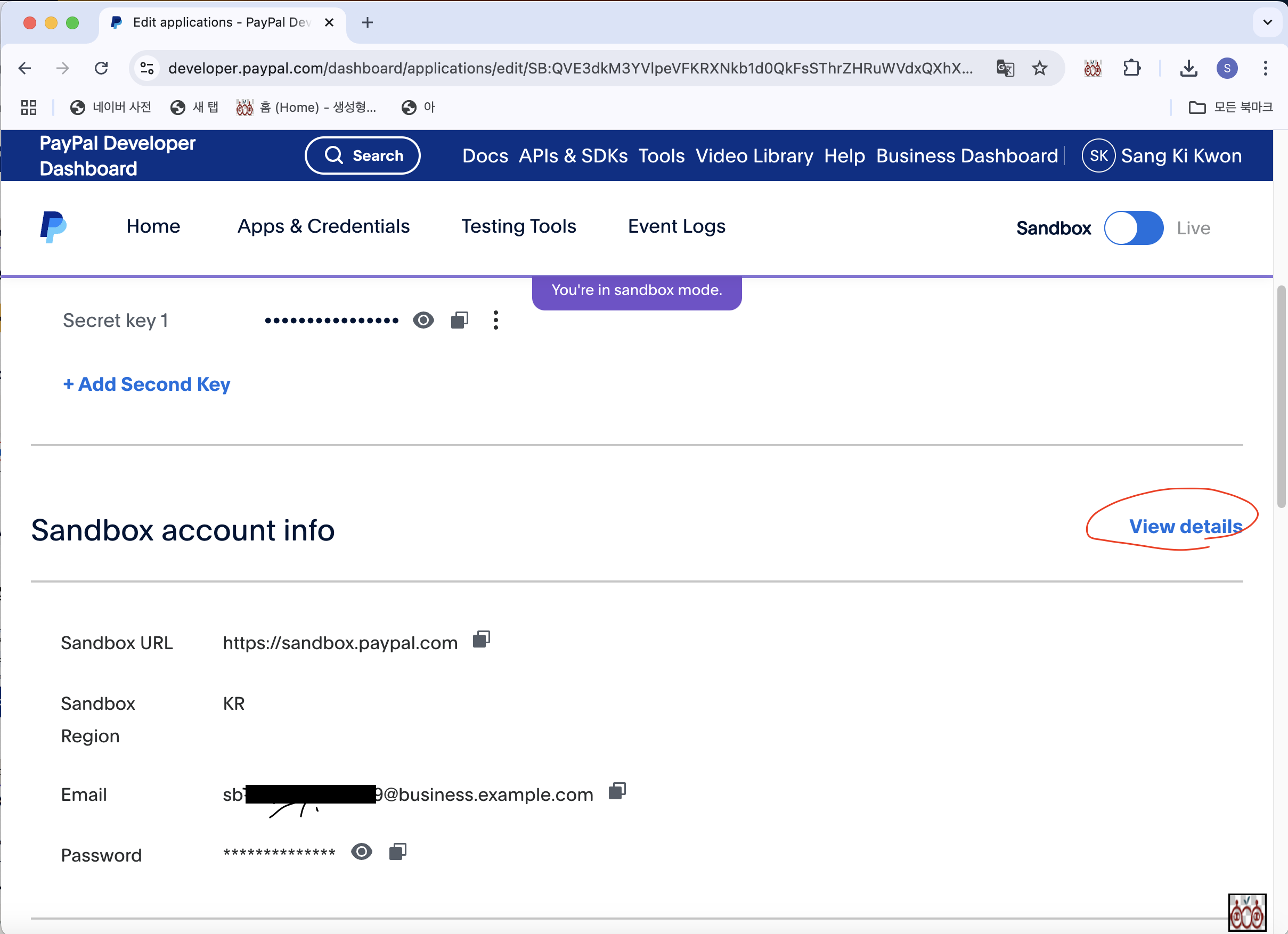This screenshot has height=934, width=1288.
Task: Open 새 탭 bookmark
Action: (x=194, y=108)
